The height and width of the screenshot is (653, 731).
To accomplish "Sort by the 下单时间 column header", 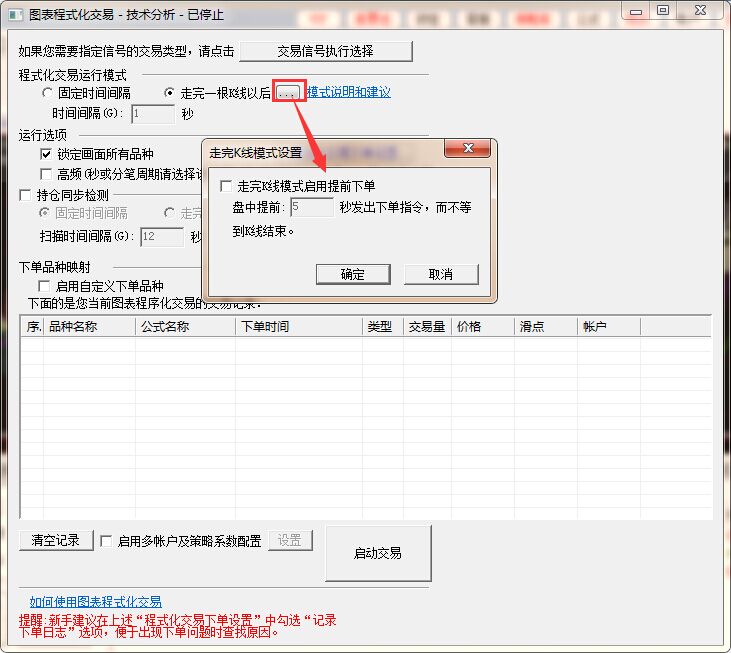I will (299, 327).
